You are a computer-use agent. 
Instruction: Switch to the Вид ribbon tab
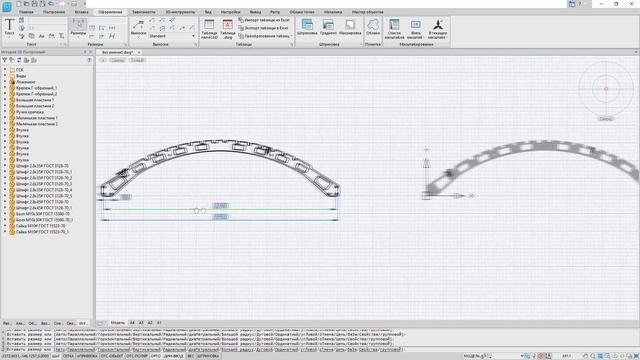(208, 12)
